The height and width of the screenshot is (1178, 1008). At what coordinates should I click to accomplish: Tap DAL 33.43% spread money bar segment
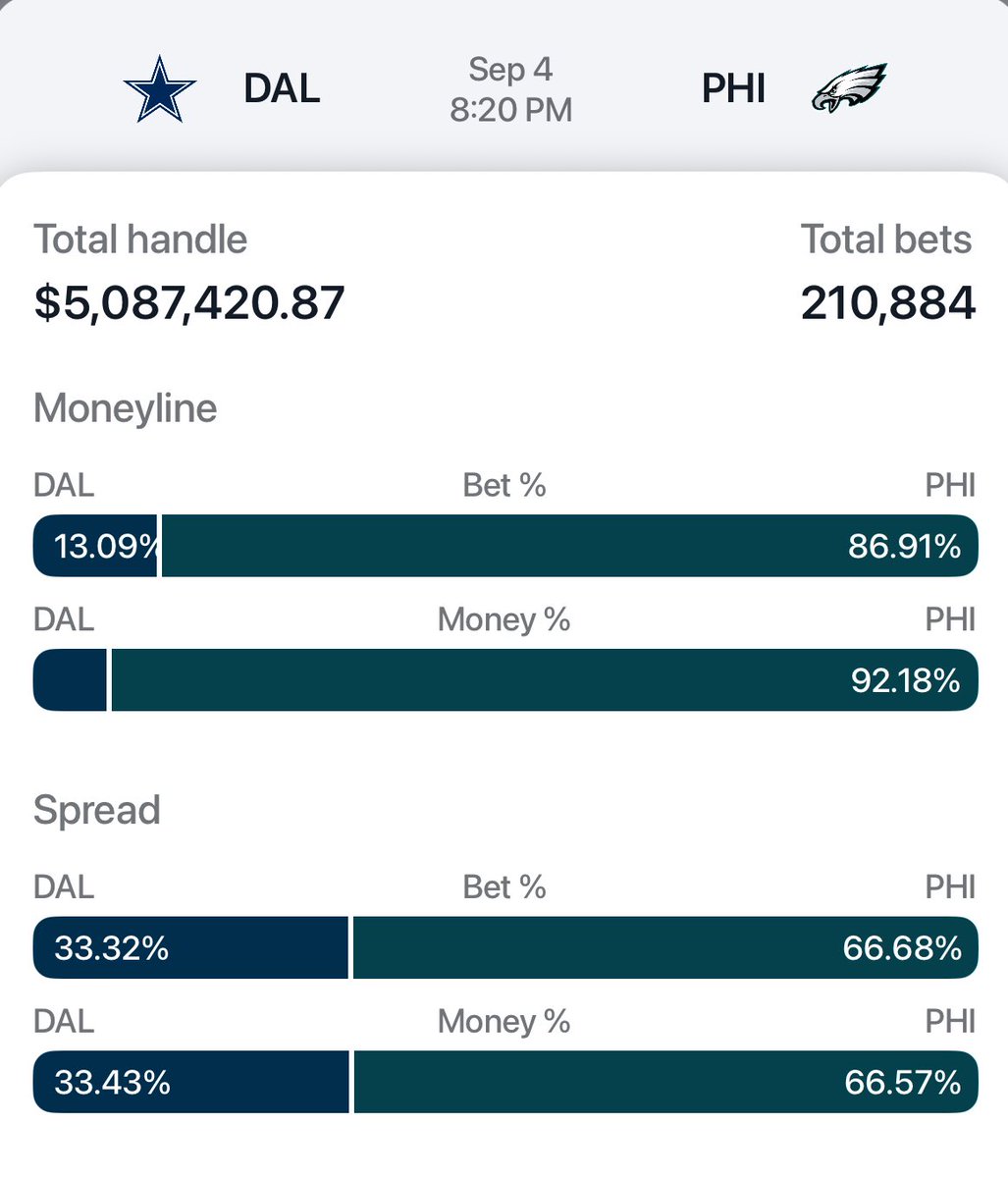click(191, 1082)
